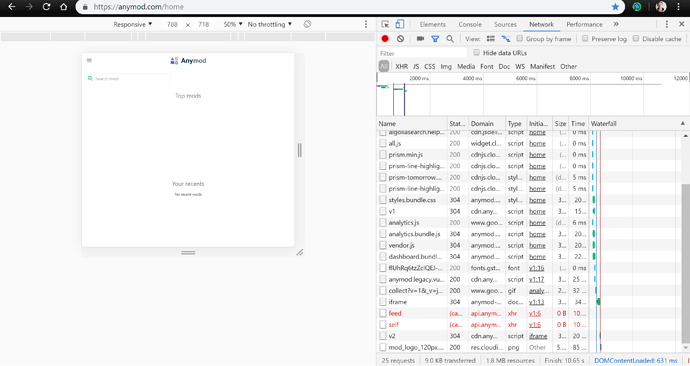Grab the viewport corner resize handle
The height and width of the screenshot is (366, 690).
pos(300,253)
